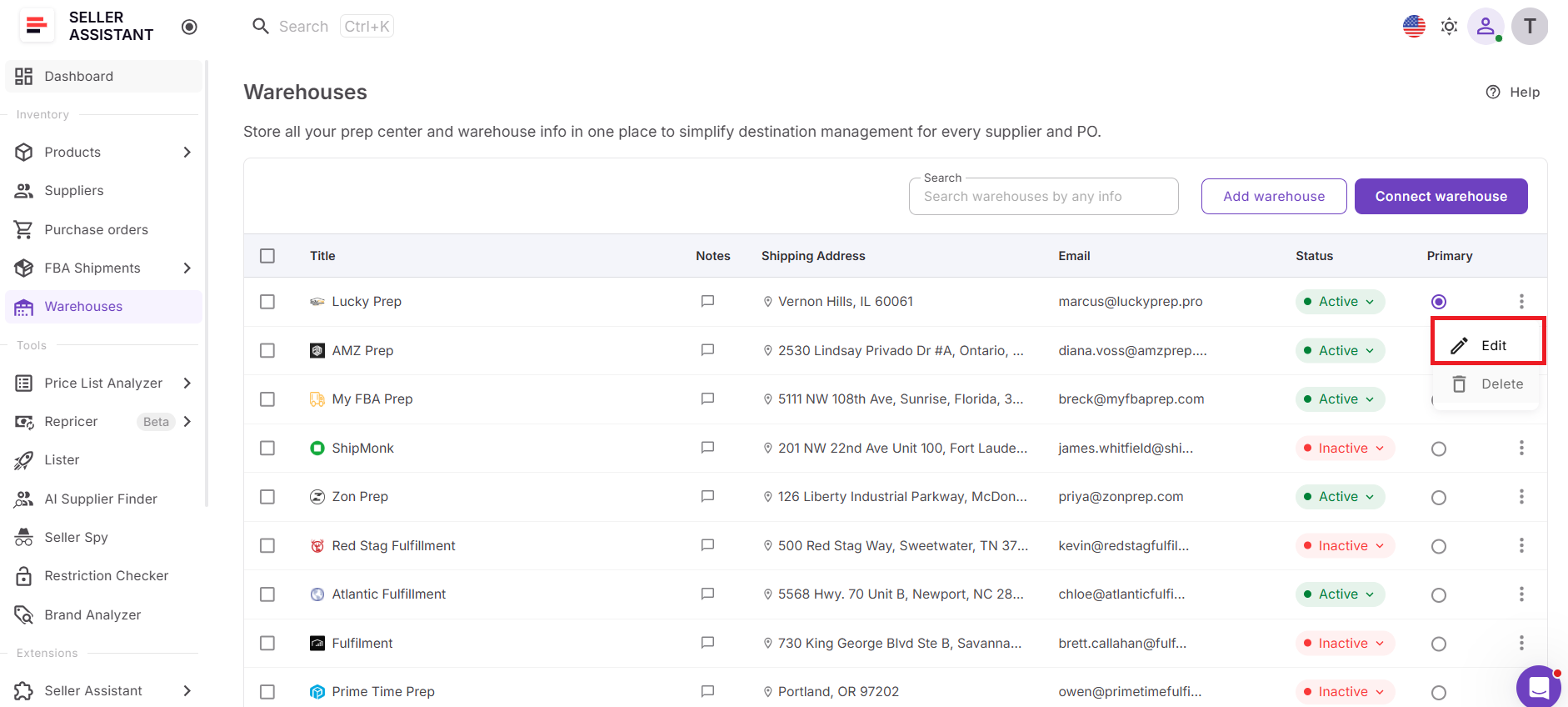Open more options for Red Stag Fulfillment

[1521, 545]
